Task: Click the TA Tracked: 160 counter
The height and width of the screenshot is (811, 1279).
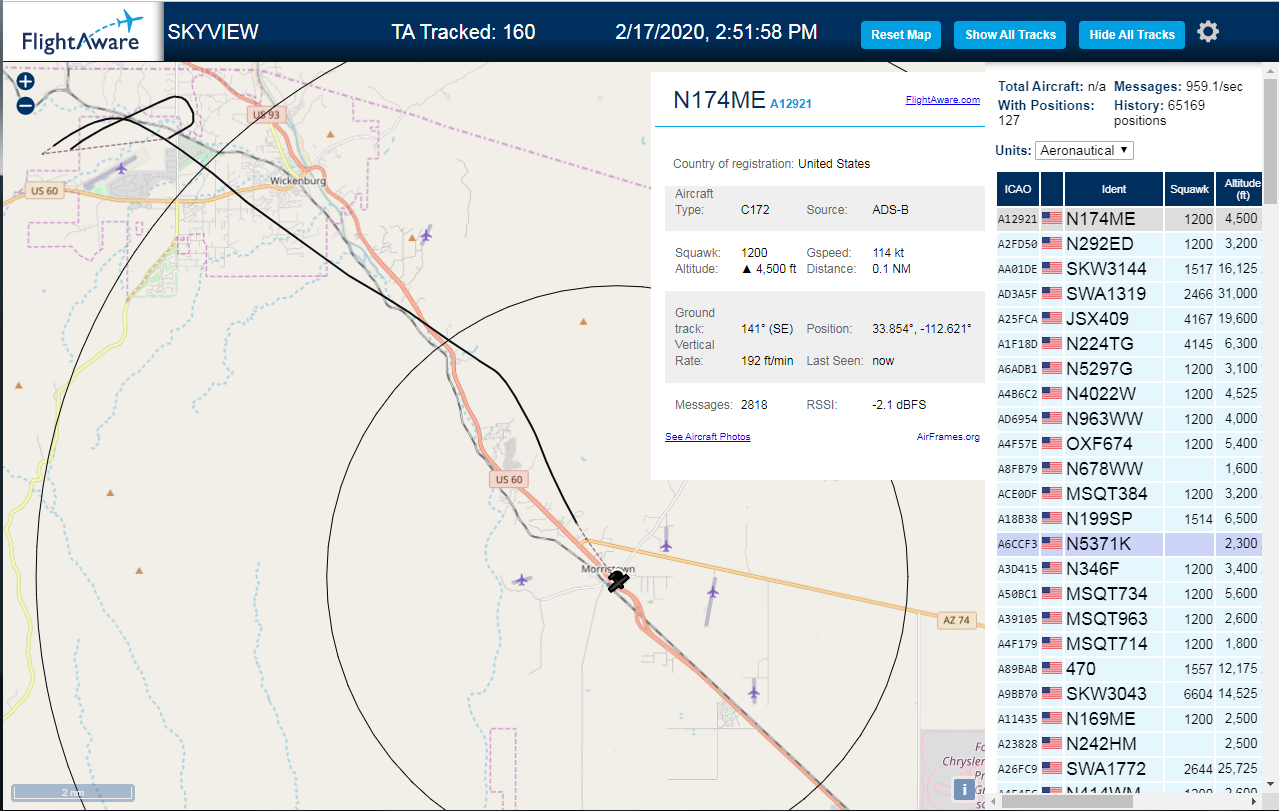Action: tap(463, 32)
